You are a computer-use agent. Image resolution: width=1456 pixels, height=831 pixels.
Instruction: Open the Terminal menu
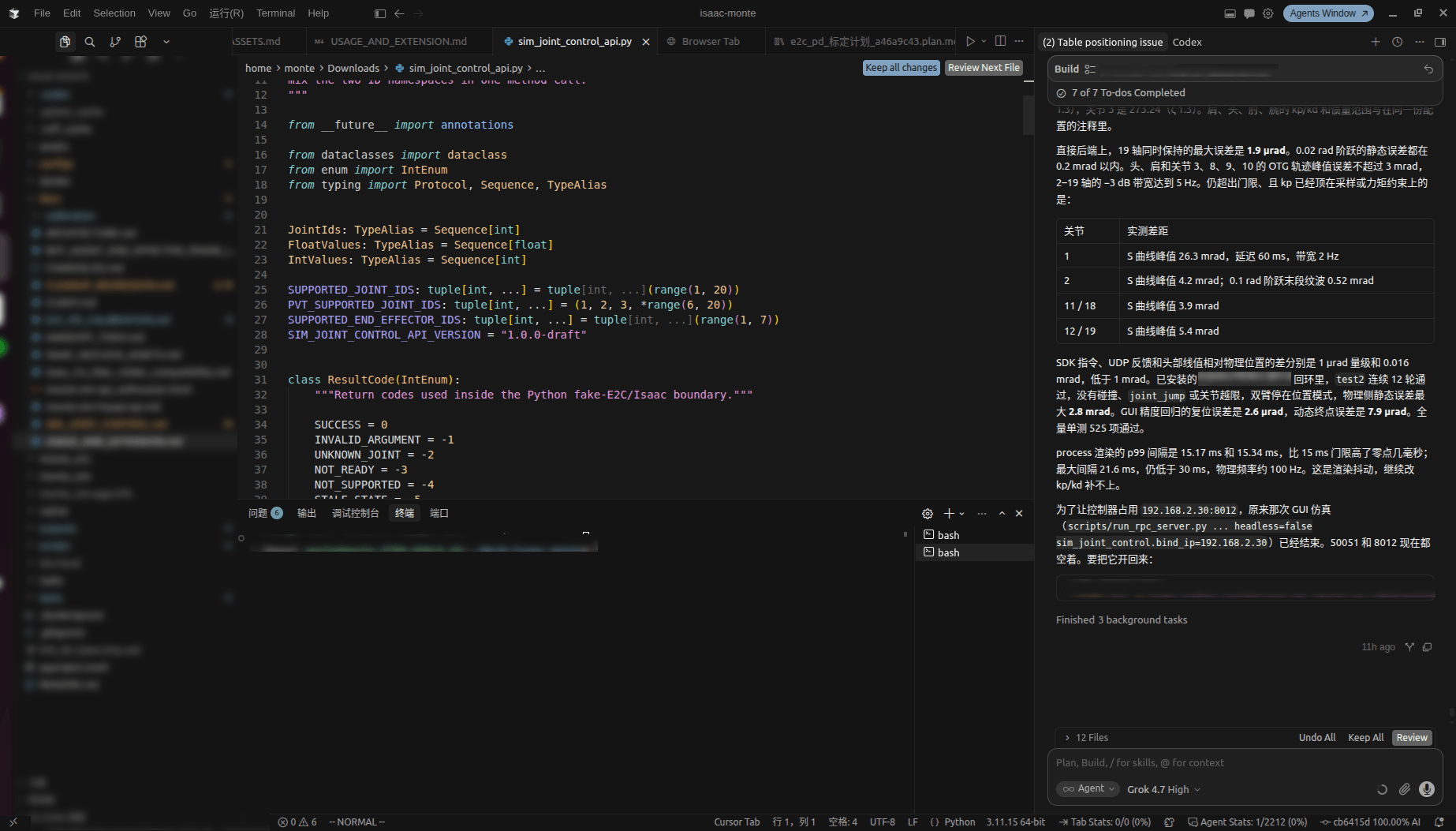(x=275, y=13)
